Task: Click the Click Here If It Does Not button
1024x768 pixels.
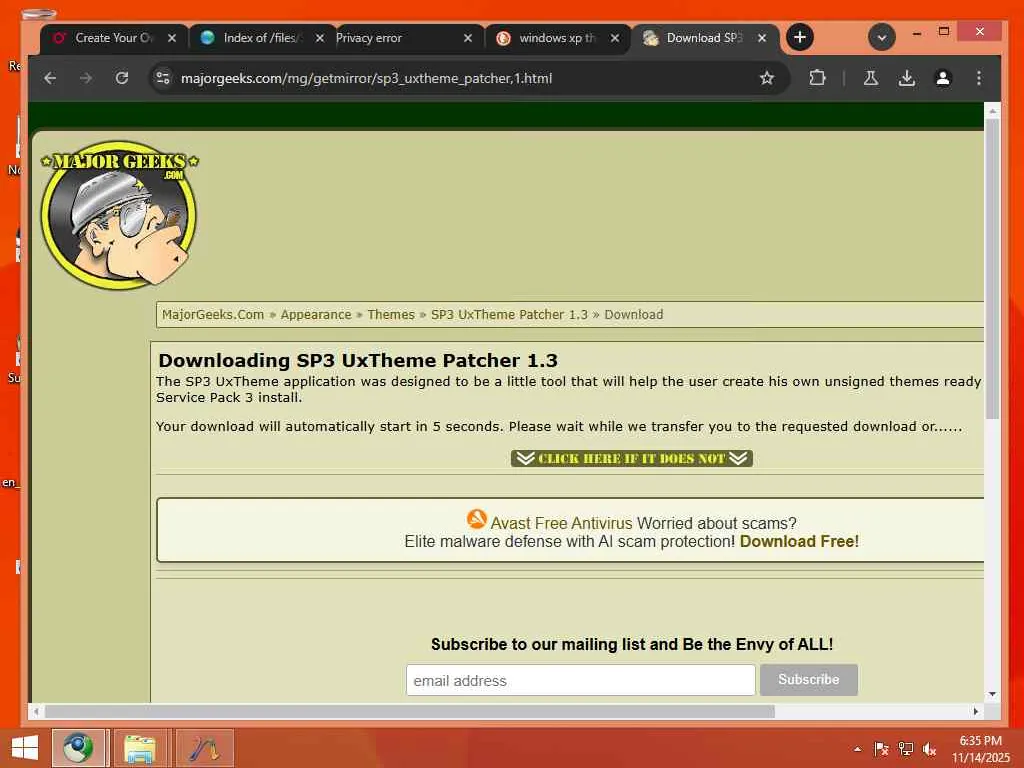Action: click(x=632, y=458)
